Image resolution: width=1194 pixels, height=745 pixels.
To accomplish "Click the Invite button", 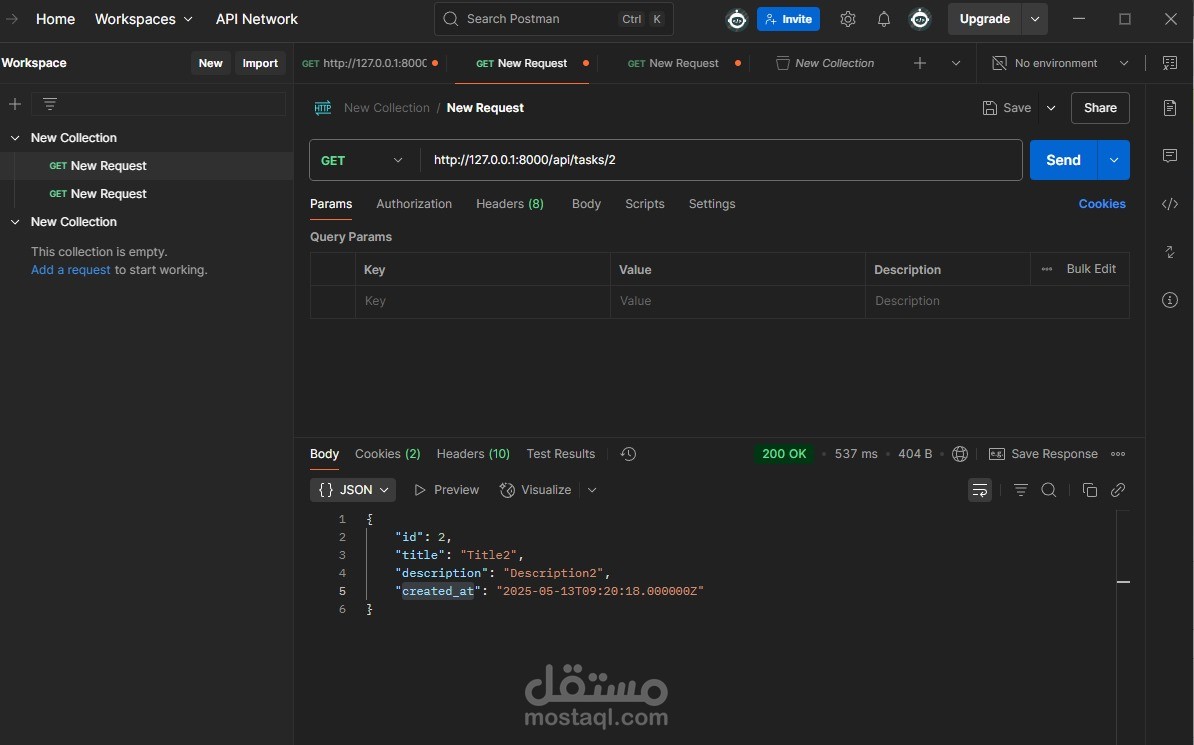I will pyautogui.click(x=788, y=19).
